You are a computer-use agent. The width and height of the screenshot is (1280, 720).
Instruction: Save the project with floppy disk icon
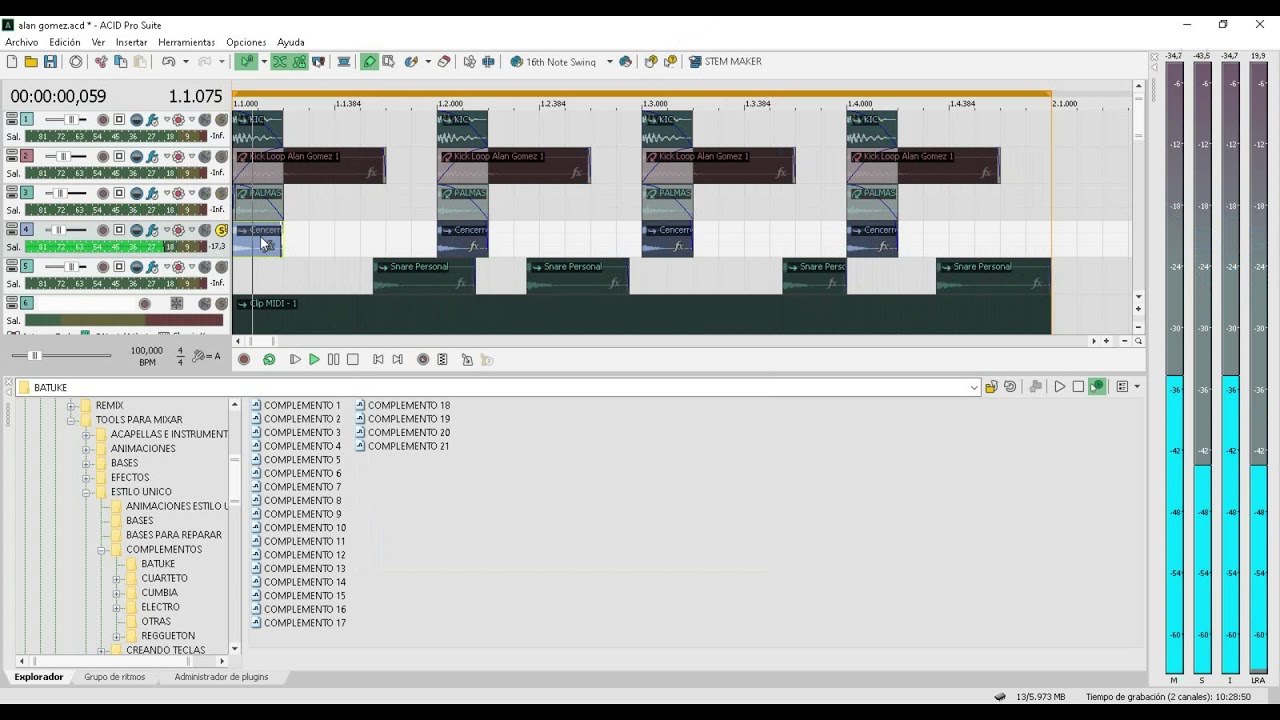[50, 62]
